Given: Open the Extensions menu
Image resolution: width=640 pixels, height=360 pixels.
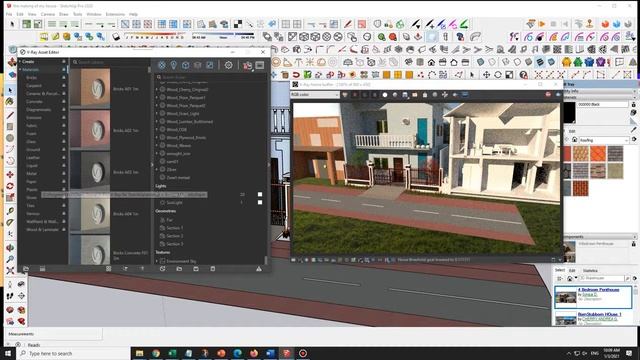Looking at the screenshot, I should 115,14.
